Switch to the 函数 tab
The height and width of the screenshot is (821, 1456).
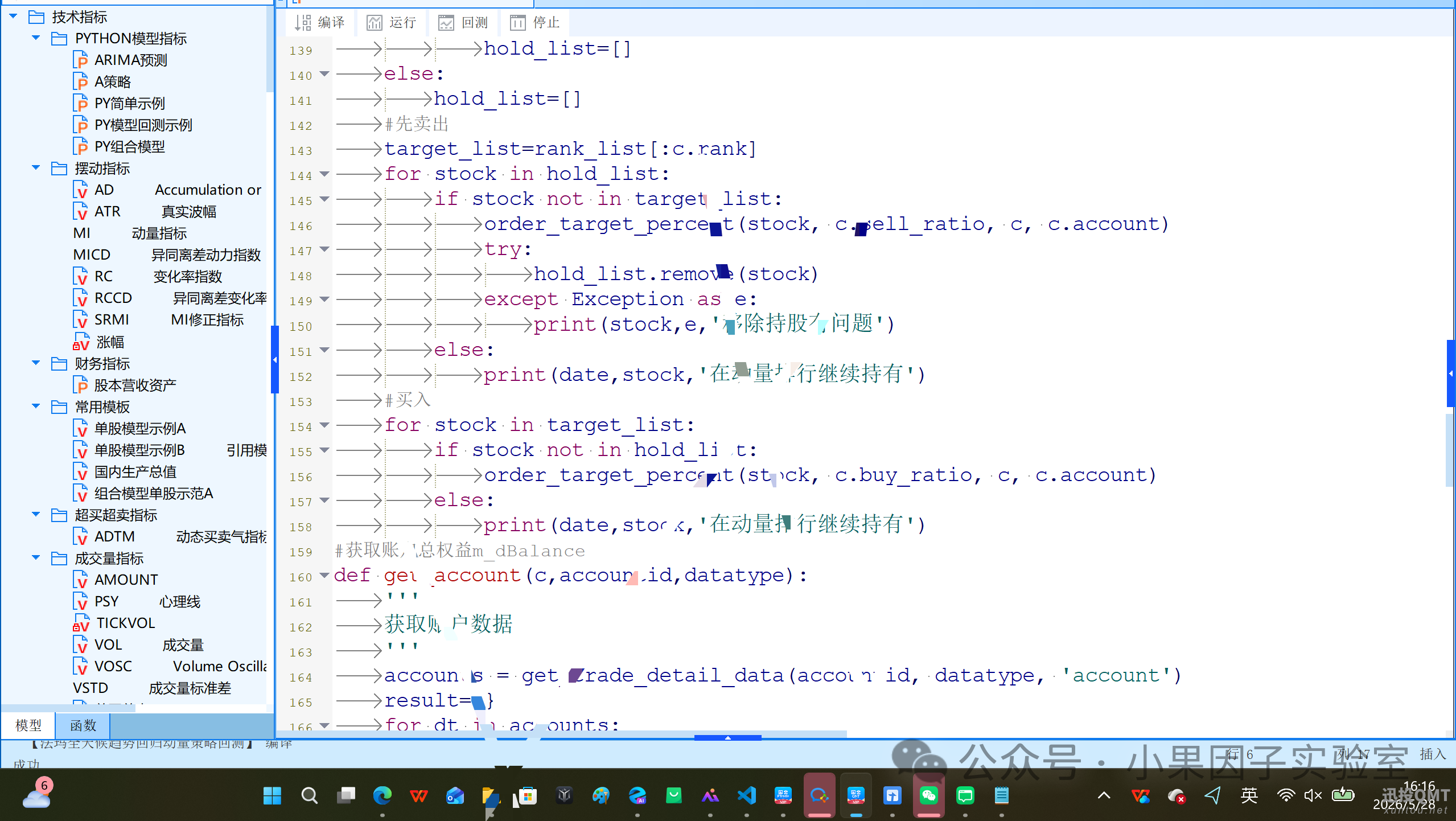[83, 725]
